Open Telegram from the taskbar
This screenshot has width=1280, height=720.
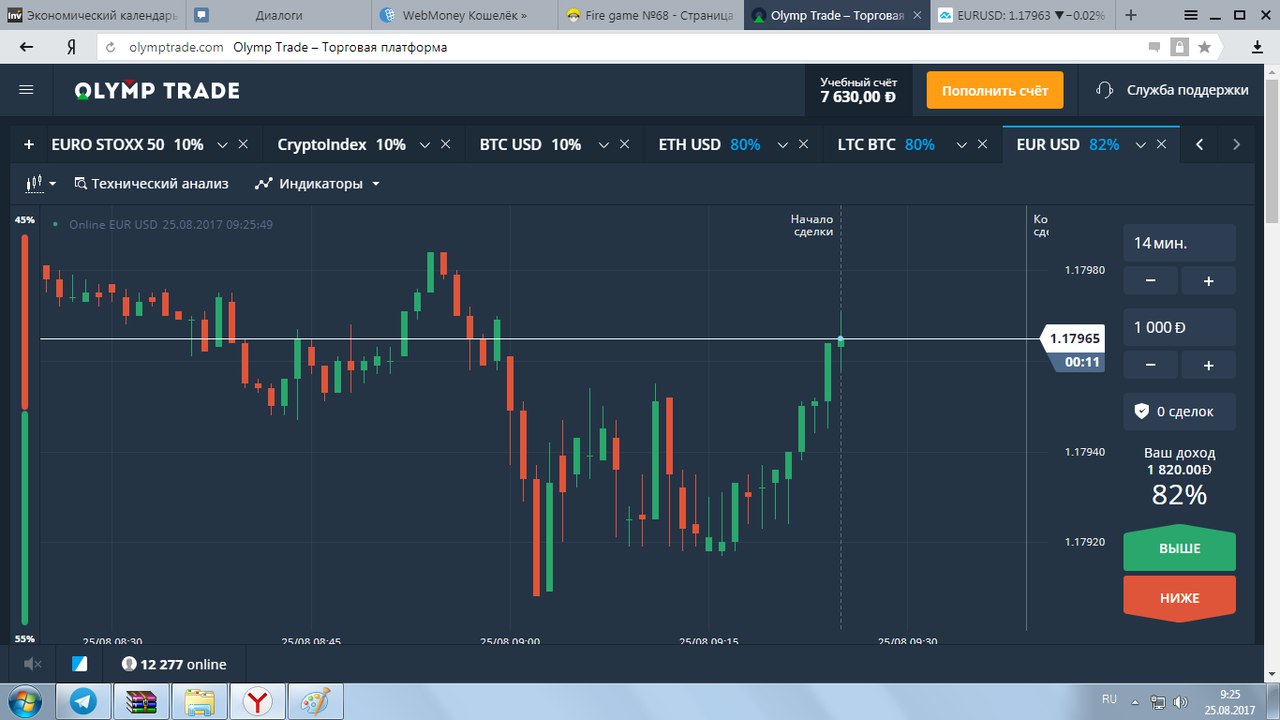tap(84, 701)
